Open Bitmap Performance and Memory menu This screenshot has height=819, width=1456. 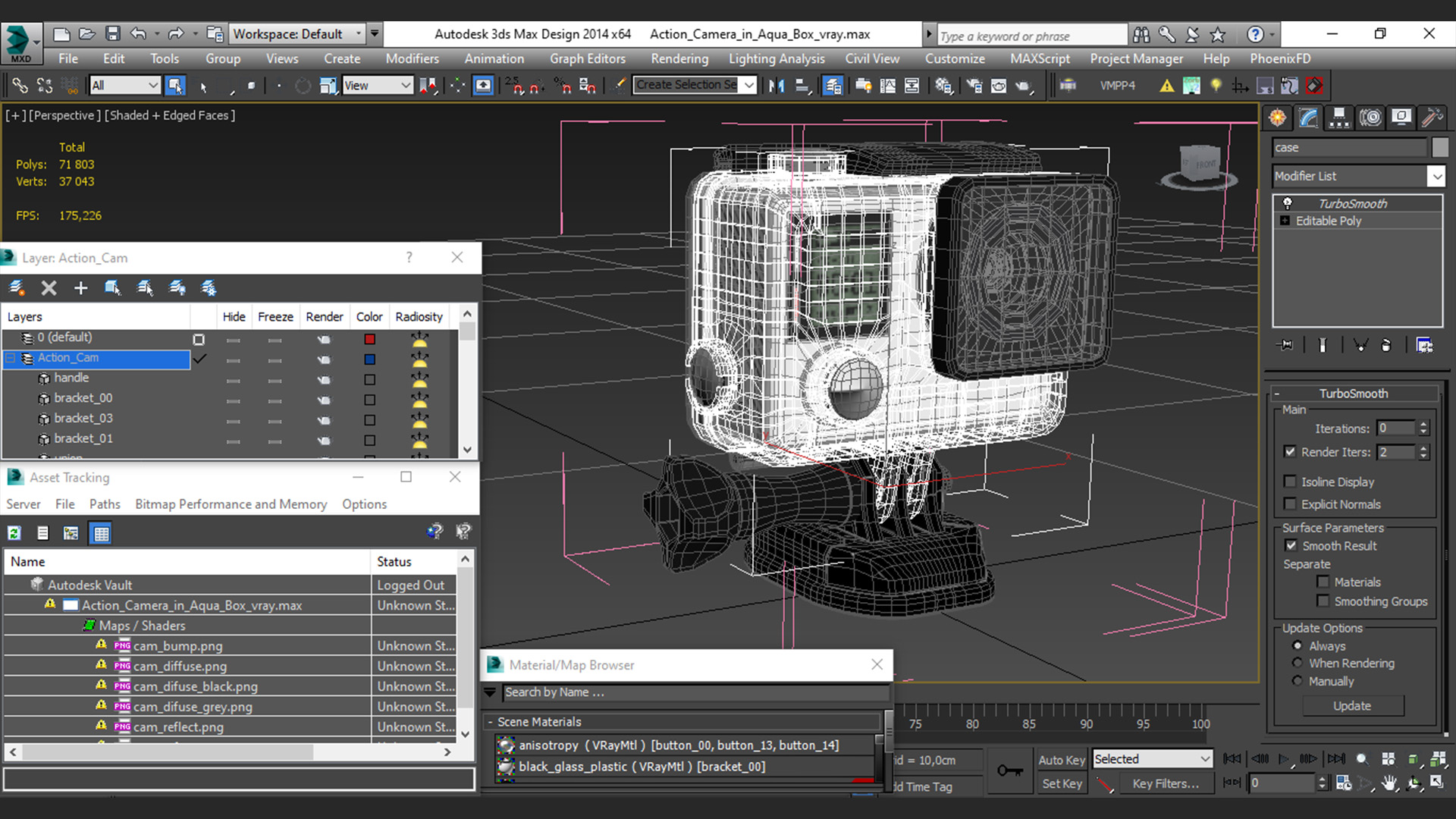[x=231, y=504]
